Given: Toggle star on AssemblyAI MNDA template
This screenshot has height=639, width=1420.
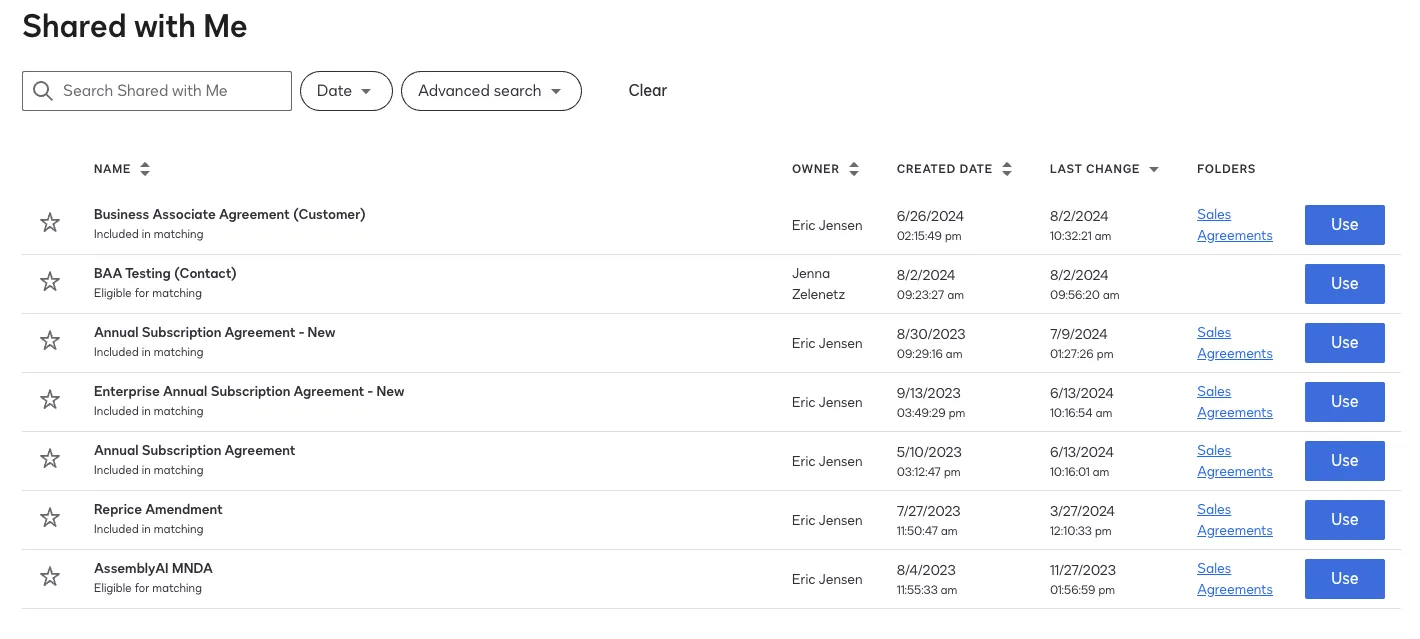Looking at the screenshot, I should [x=50, y=577].
